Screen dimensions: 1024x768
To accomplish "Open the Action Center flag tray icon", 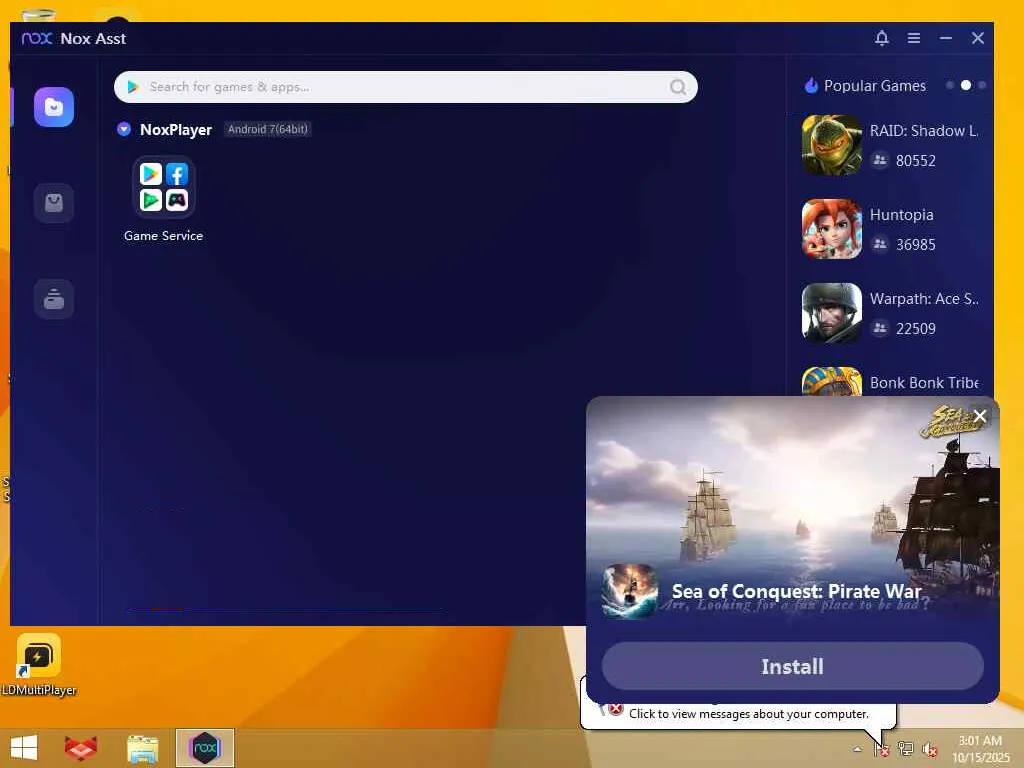I will (x=881, y=749).
